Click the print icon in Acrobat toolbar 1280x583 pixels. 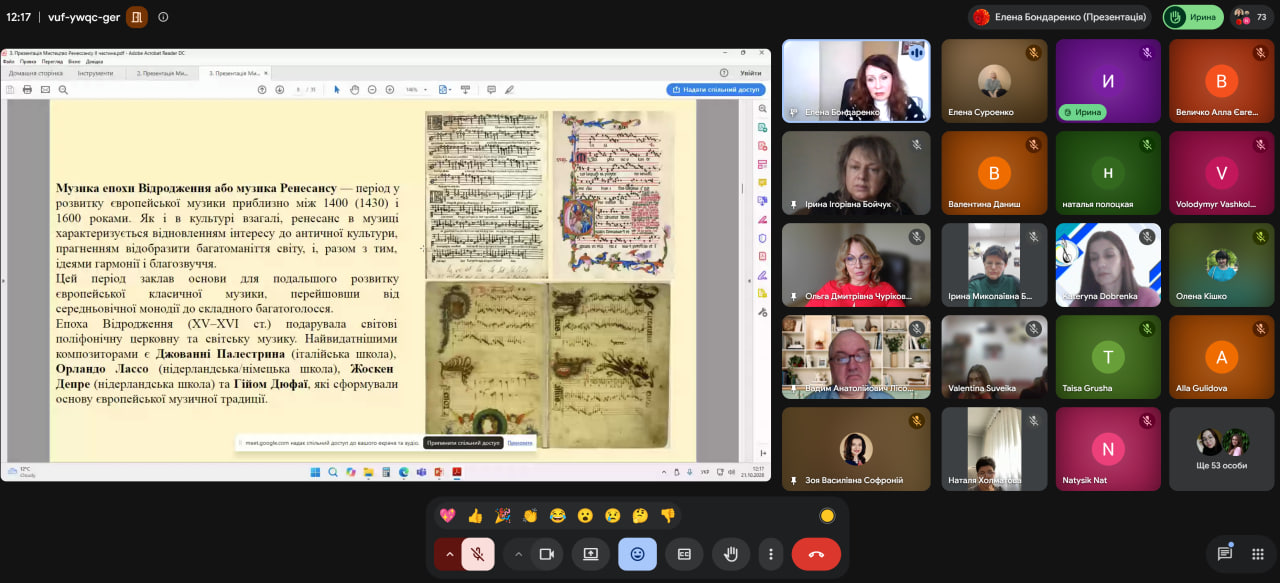(x=27, y=89)
